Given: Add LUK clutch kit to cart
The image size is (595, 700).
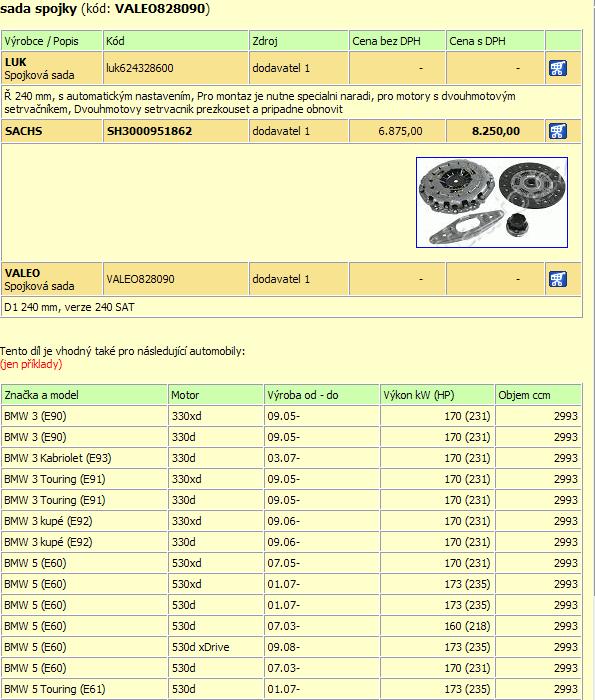Looking at the screenshot, I should click(x=558, y=68).
